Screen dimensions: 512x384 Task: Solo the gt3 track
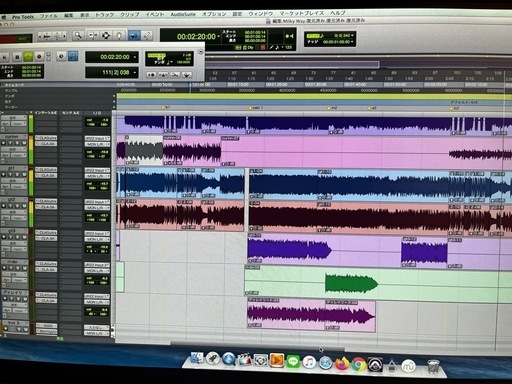click(17, 237)
